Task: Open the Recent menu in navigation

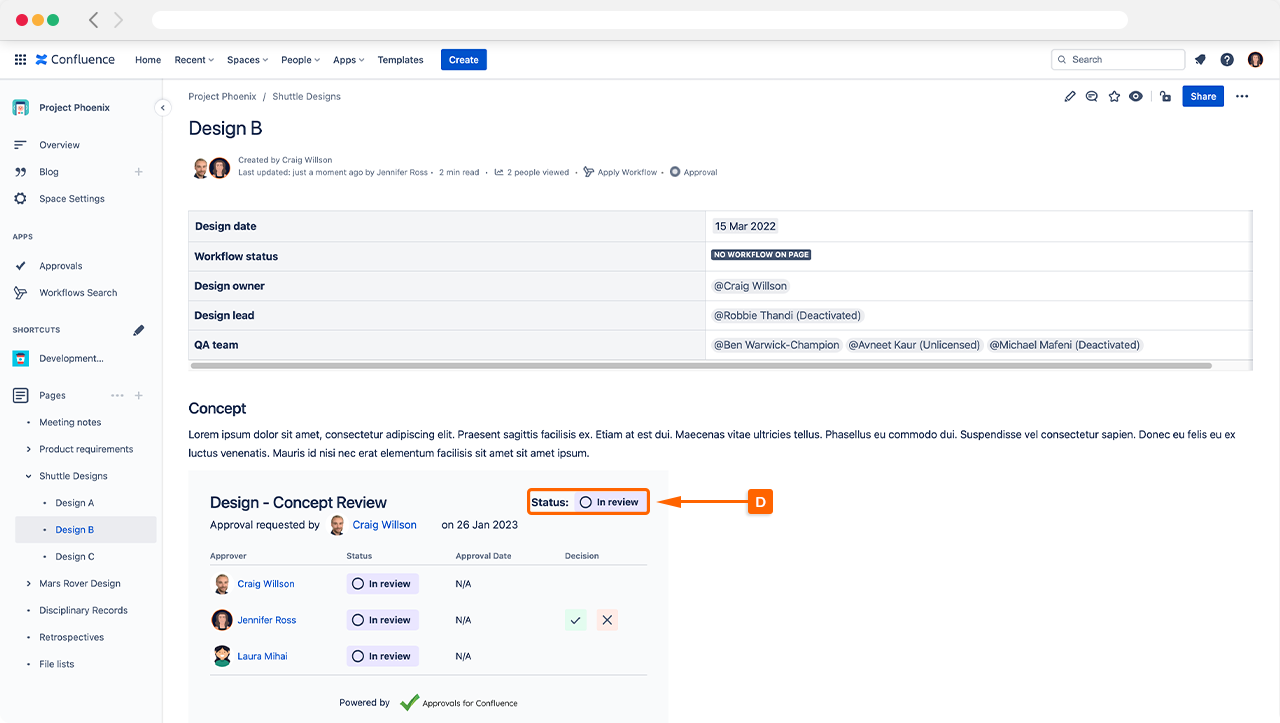Action: (x=194, y=60)
